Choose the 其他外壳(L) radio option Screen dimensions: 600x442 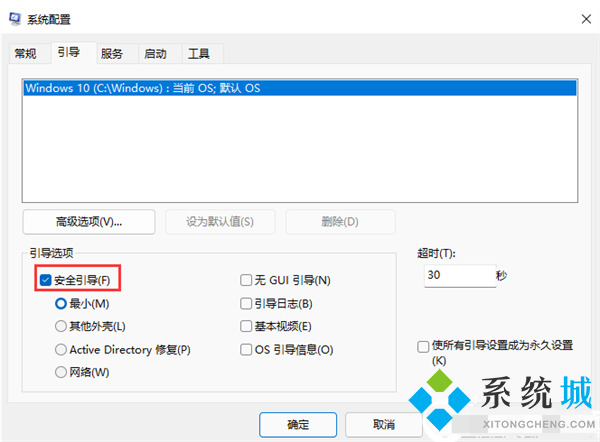tap(61, 326)
